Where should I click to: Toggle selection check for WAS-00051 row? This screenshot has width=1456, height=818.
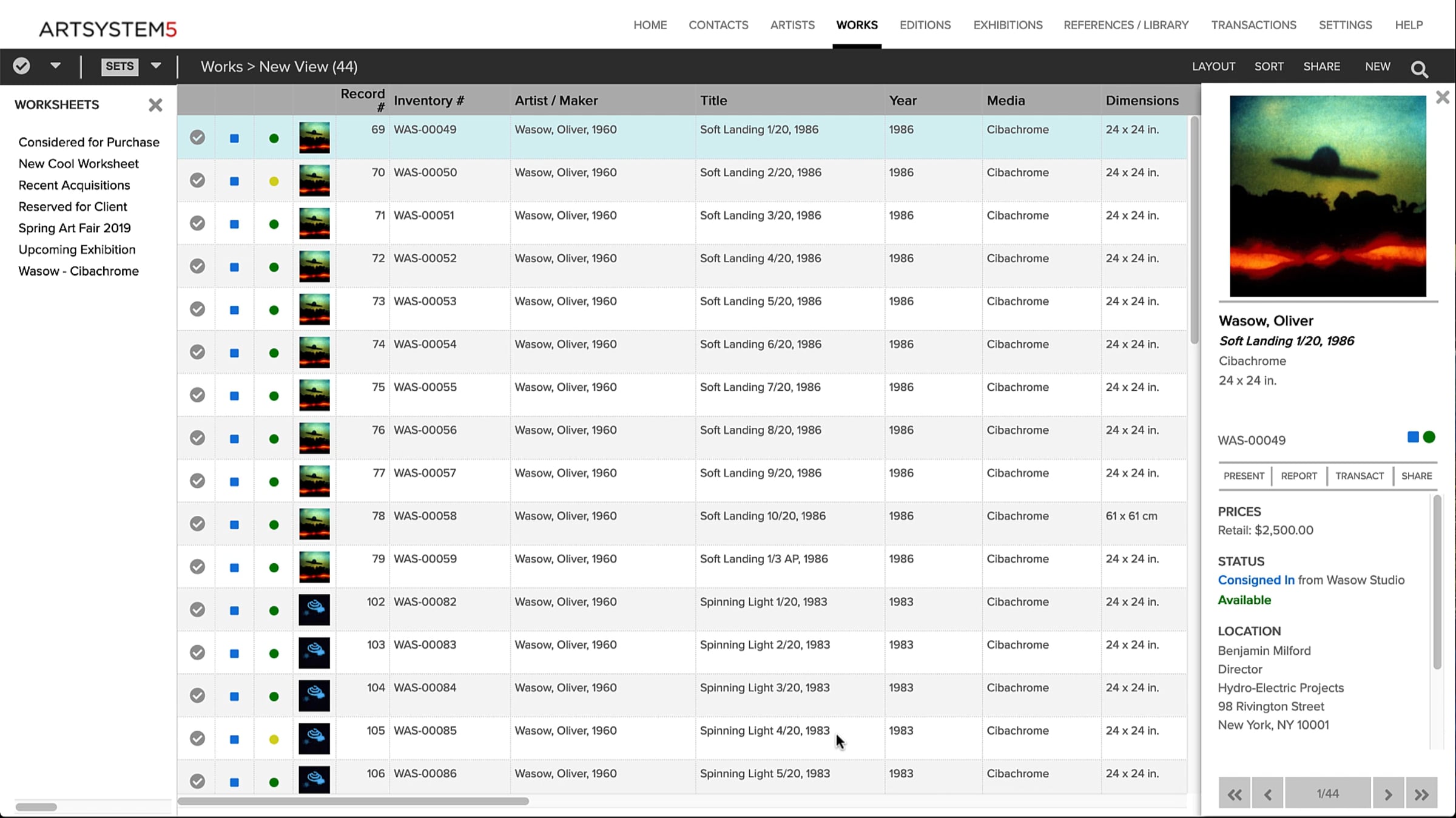[x=197, y=223]
